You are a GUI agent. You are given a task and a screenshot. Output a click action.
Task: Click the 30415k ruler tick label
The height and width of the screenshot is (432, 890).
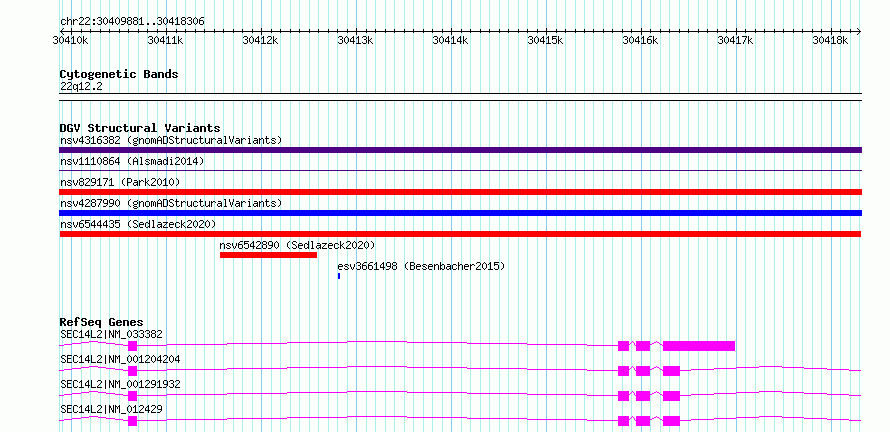point(545,40)
